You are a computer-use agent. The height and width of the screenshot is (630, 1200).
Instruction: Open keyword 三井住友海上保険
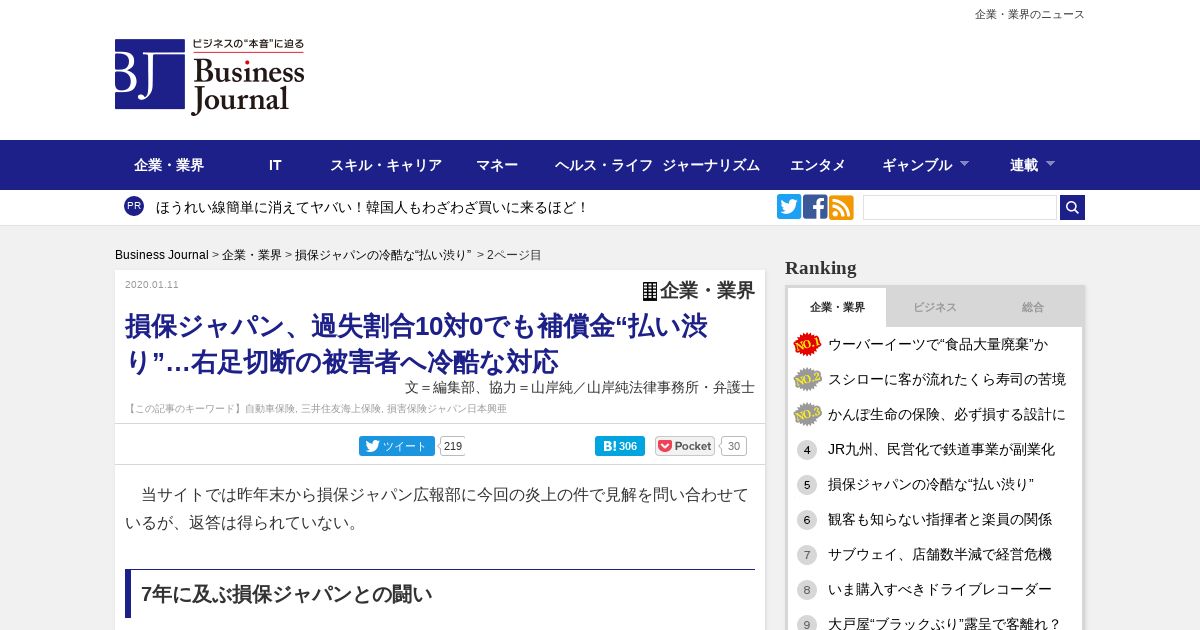[x=341, y=409]
